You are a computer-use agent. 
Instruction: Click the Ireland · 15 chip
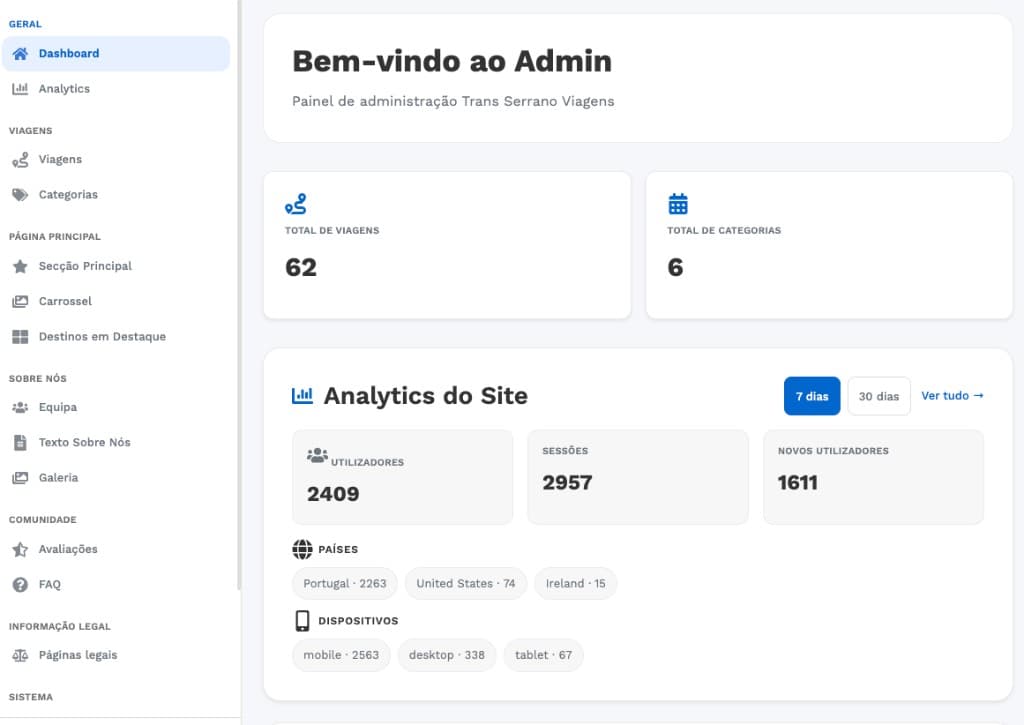pos(575,583)
